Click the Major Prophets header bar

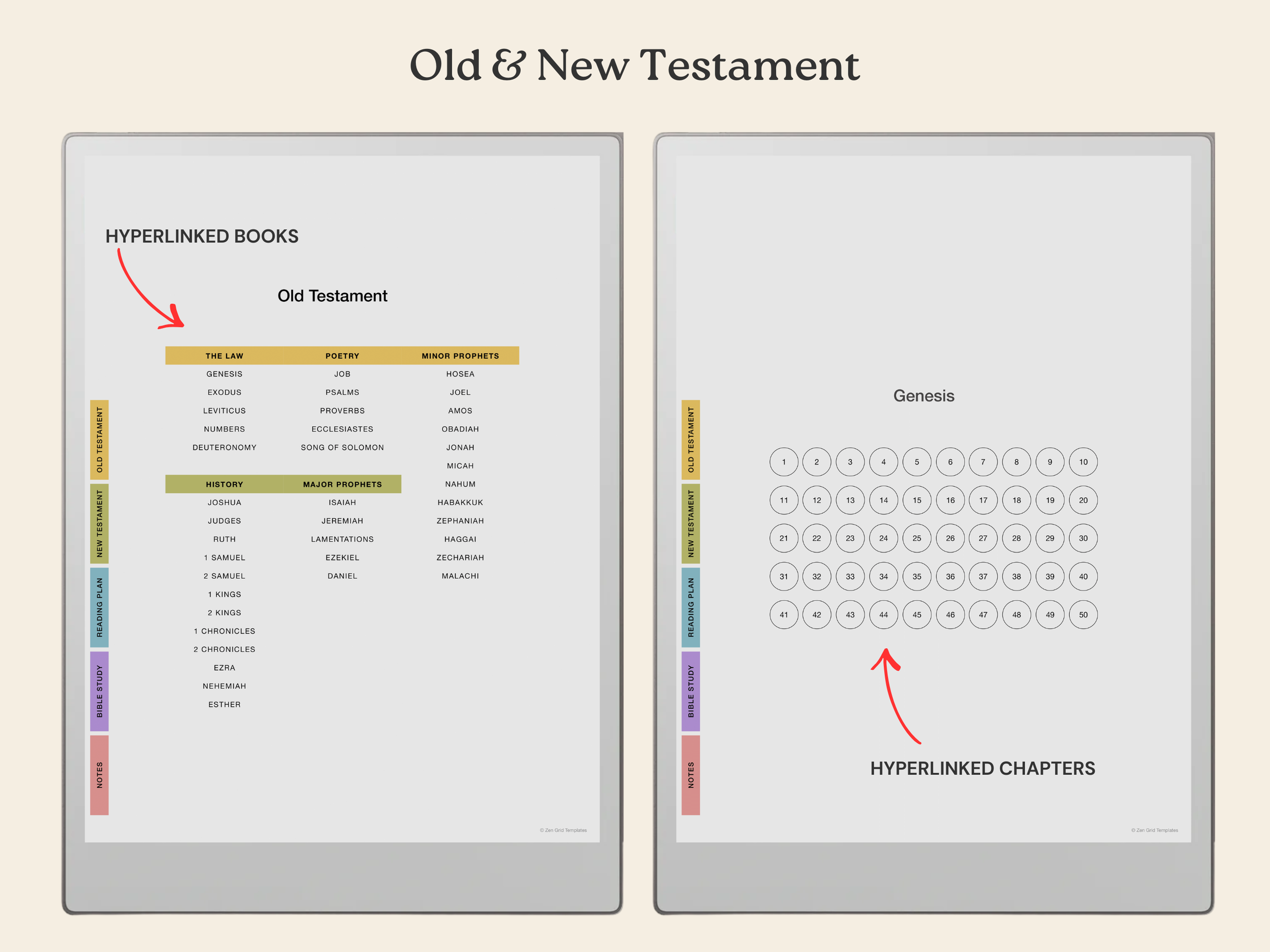coord(342,484)
